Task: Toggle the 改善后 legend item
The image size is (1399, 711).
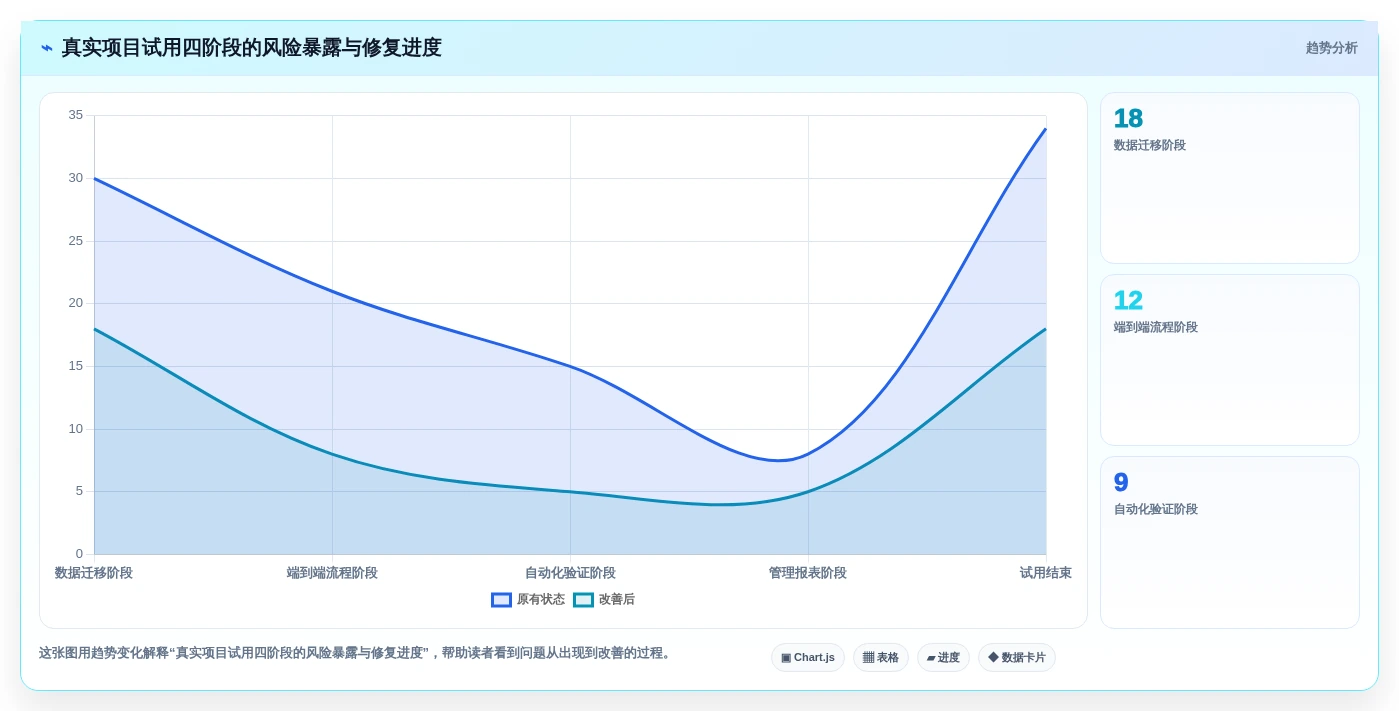Action: click(604, 600)
